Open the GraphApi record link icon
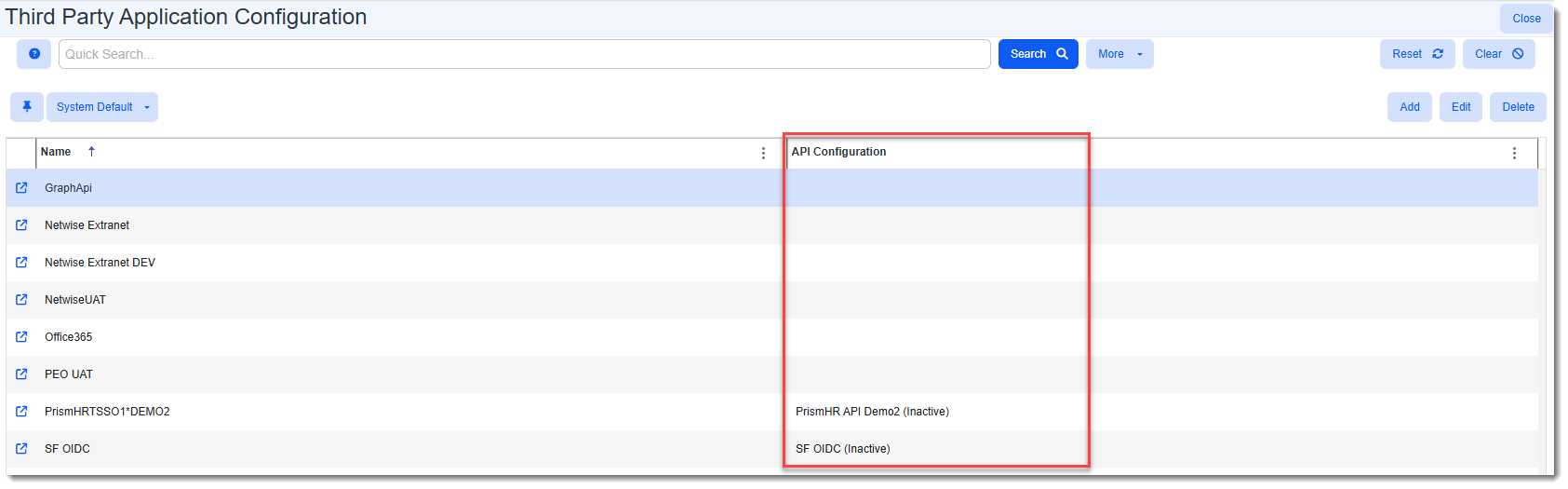 (x=21, y=188)
